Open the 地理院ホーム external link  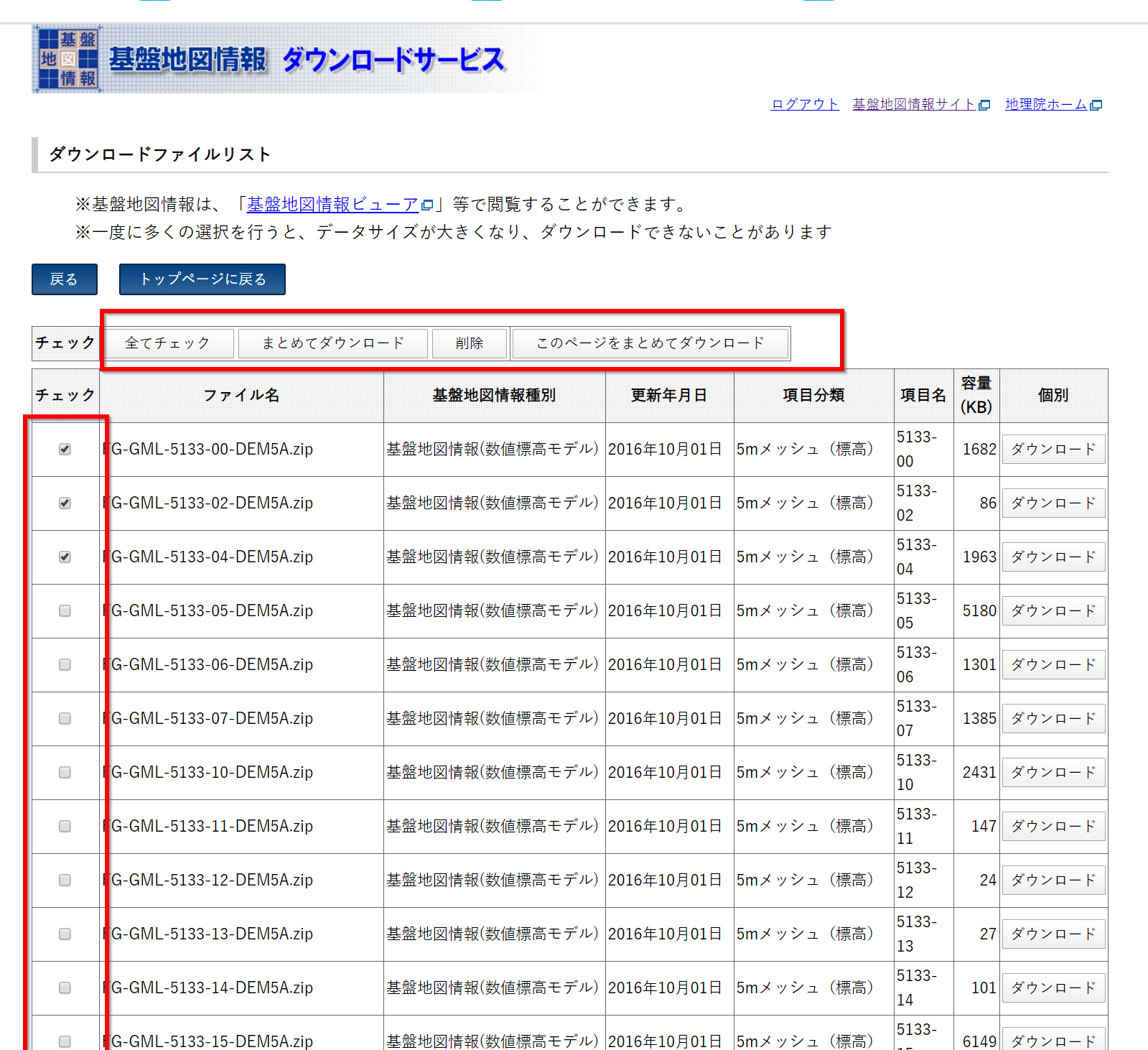click(1052, 105)
